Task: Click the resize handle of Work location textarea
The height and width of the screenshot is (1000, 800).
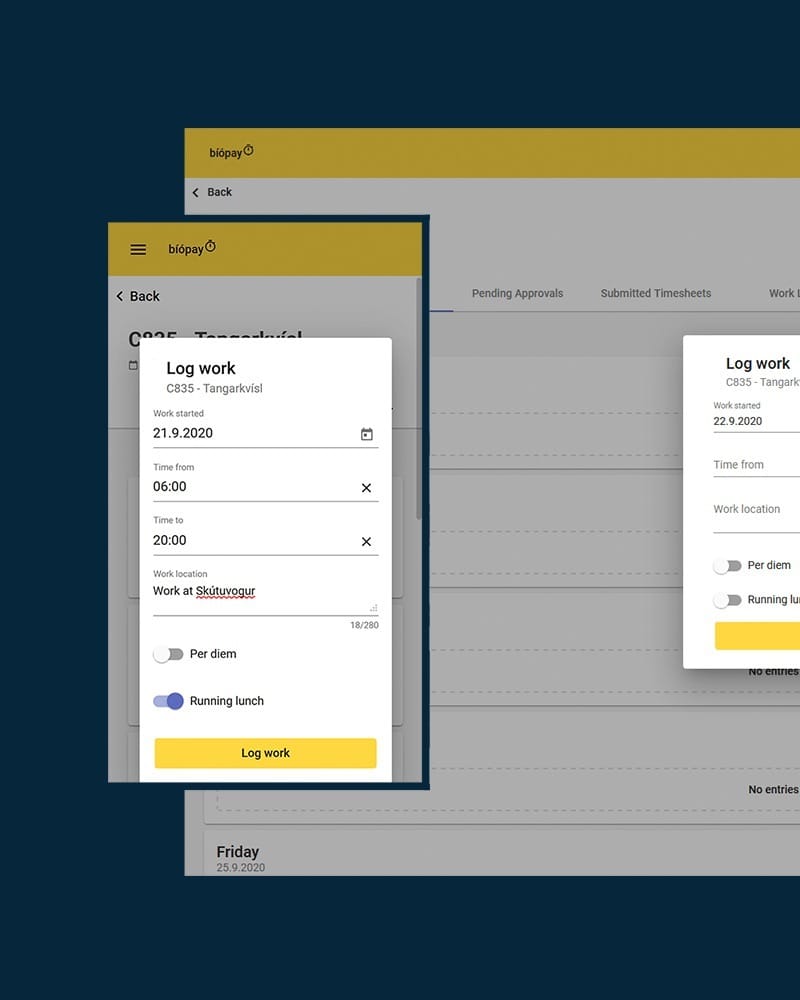Action: click(374, 608)
